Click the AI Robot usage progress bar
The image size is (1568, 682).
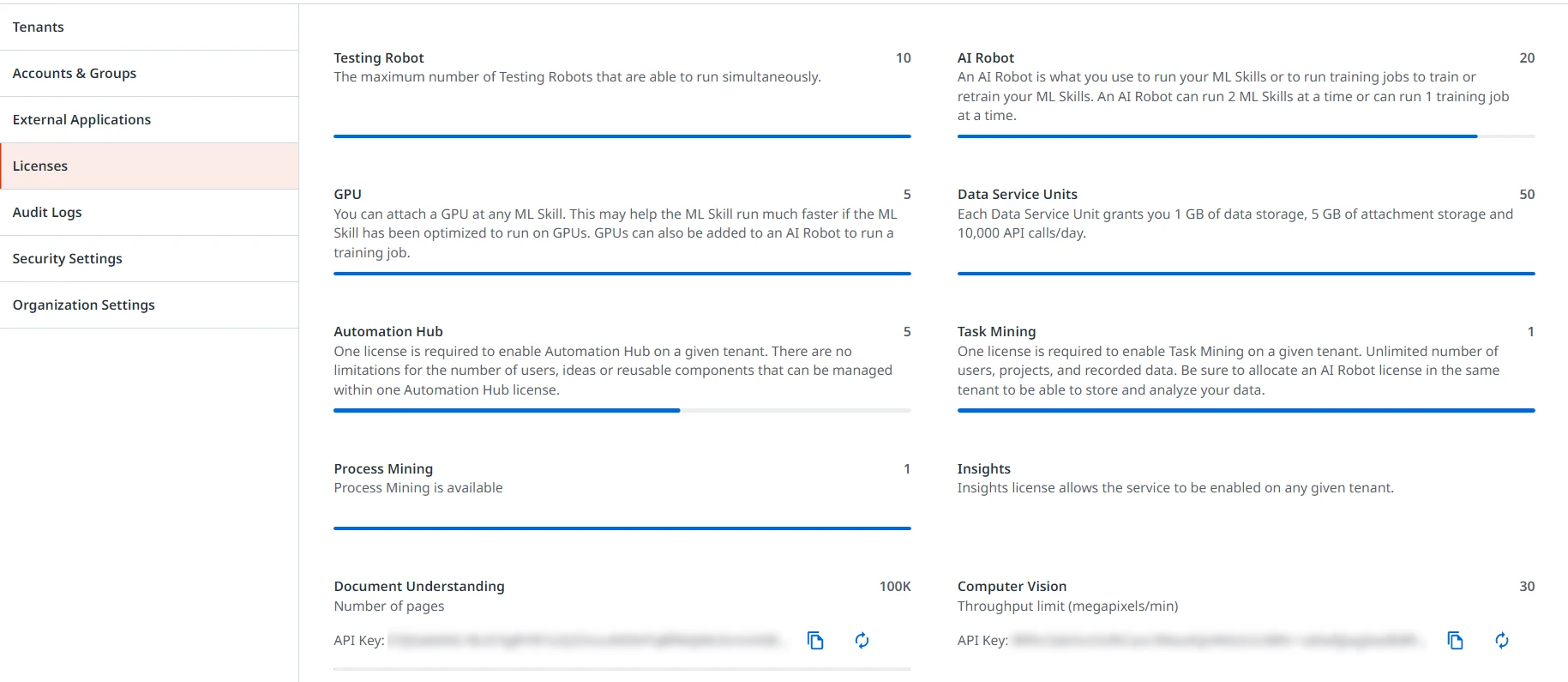(1246, 136)
